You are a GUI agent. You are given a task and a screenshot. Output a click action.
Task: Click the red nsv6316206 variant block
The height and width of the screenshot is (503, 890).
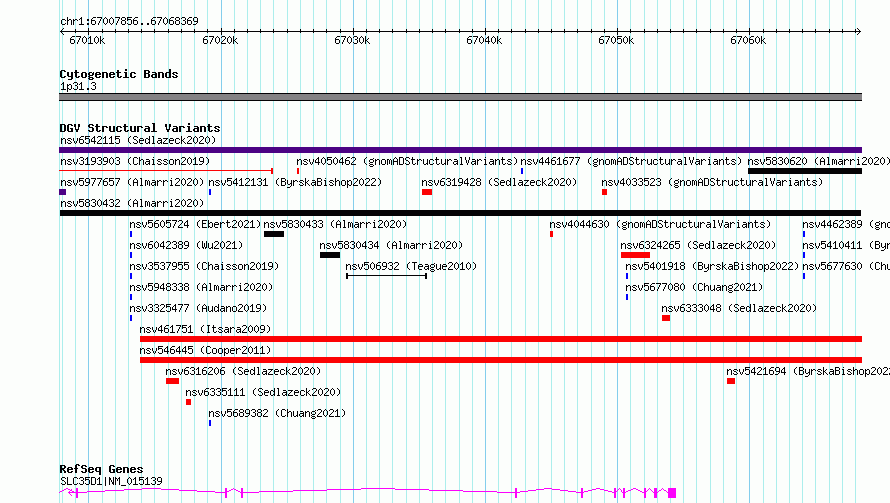[173, 381]
